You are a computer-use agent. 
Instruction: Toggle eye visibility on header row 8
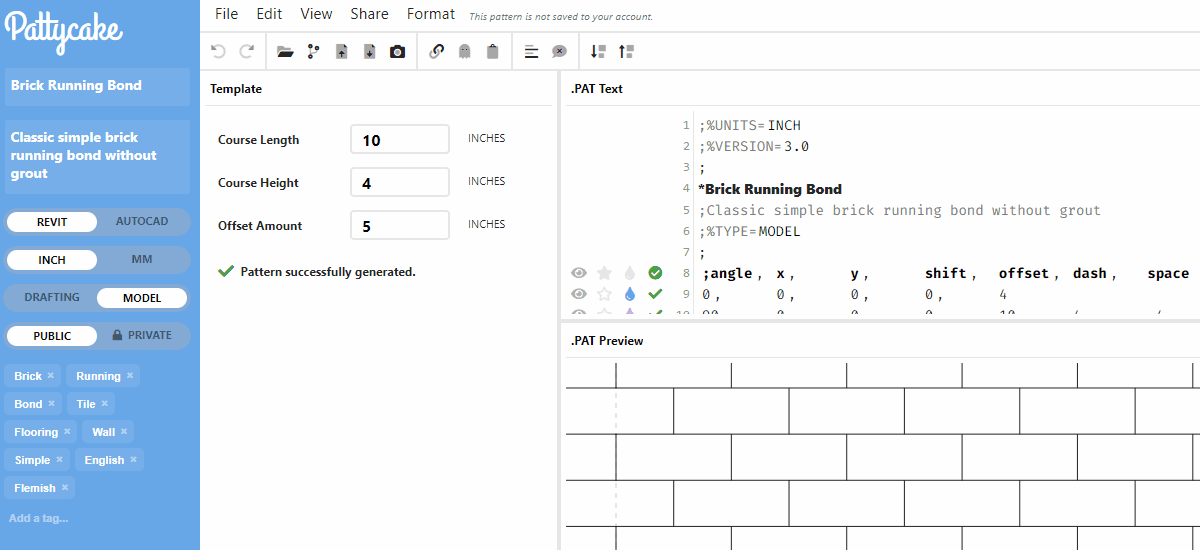point(578,272)
